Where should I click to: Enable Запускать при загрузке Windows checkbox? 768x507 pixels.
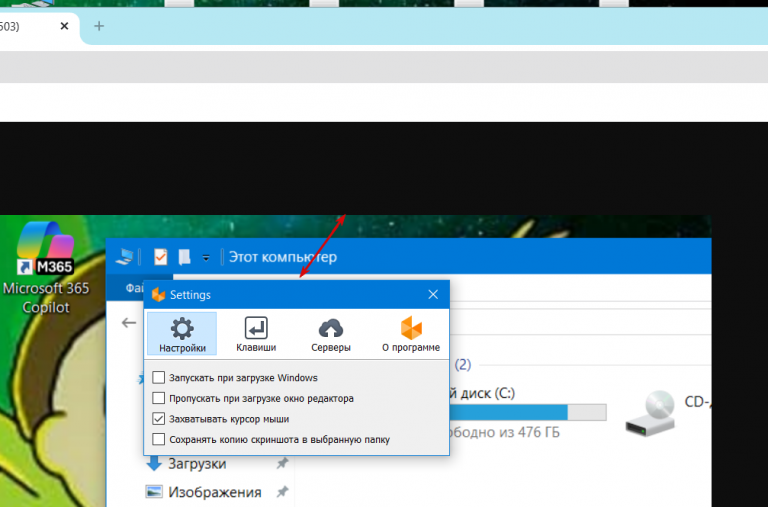158,377
